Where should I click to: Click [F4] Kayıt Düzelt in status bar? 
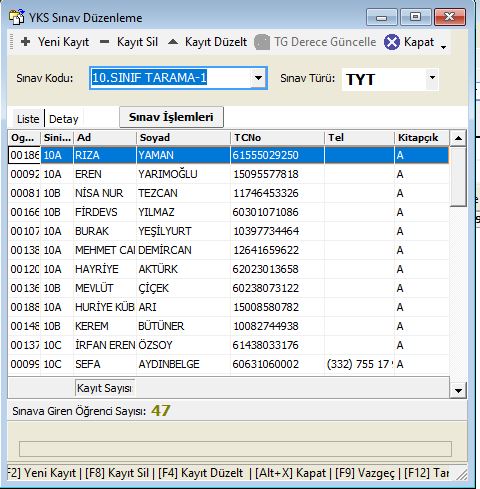[x=201, y=473]
